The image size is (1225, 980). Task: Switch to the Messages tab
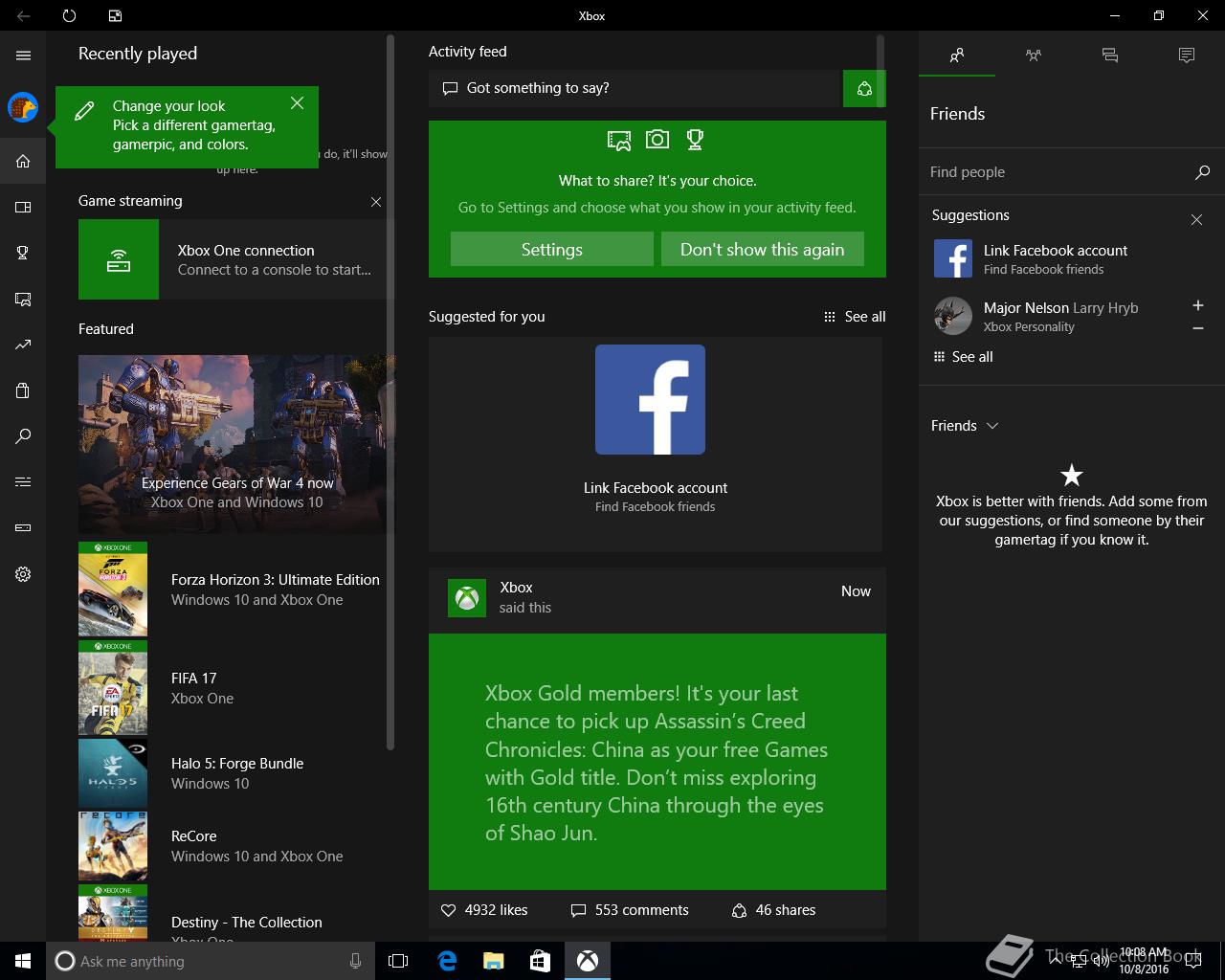[1110, 56]
